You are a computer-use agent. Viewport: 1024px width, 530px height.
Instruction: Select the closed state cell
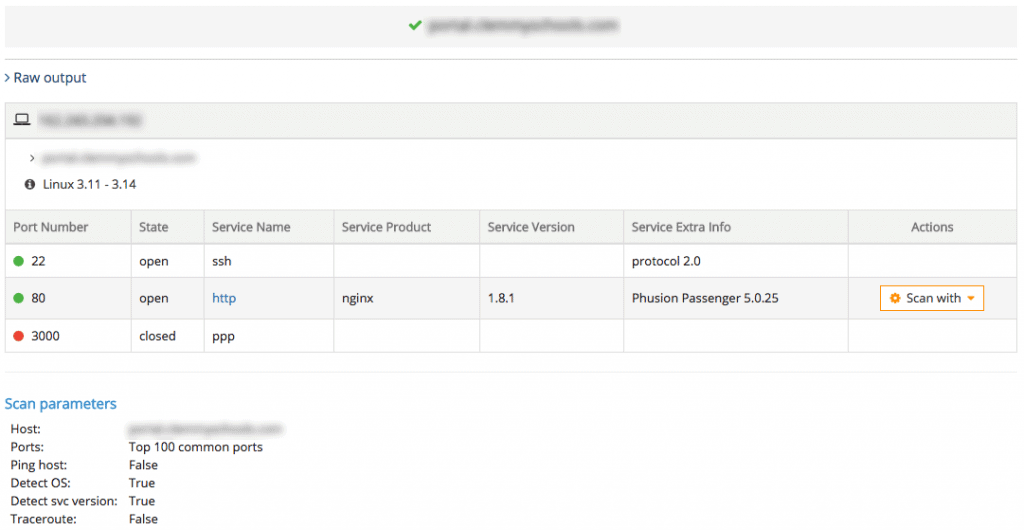[168, 336]
